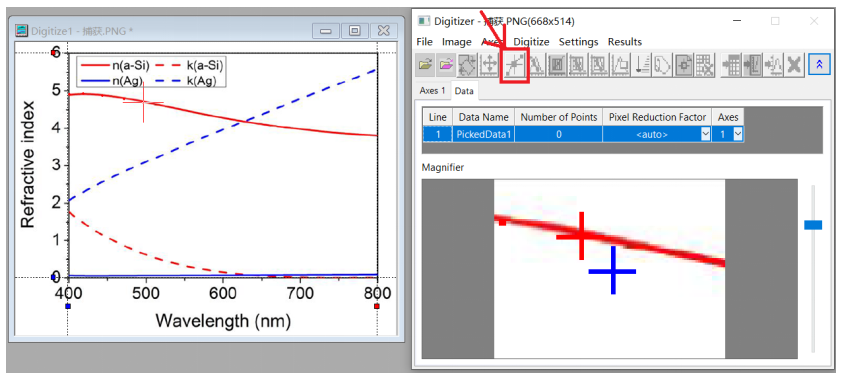842x381 pixels.
Task: Select the PickedData1 row
Action: (x=583, y=135)
